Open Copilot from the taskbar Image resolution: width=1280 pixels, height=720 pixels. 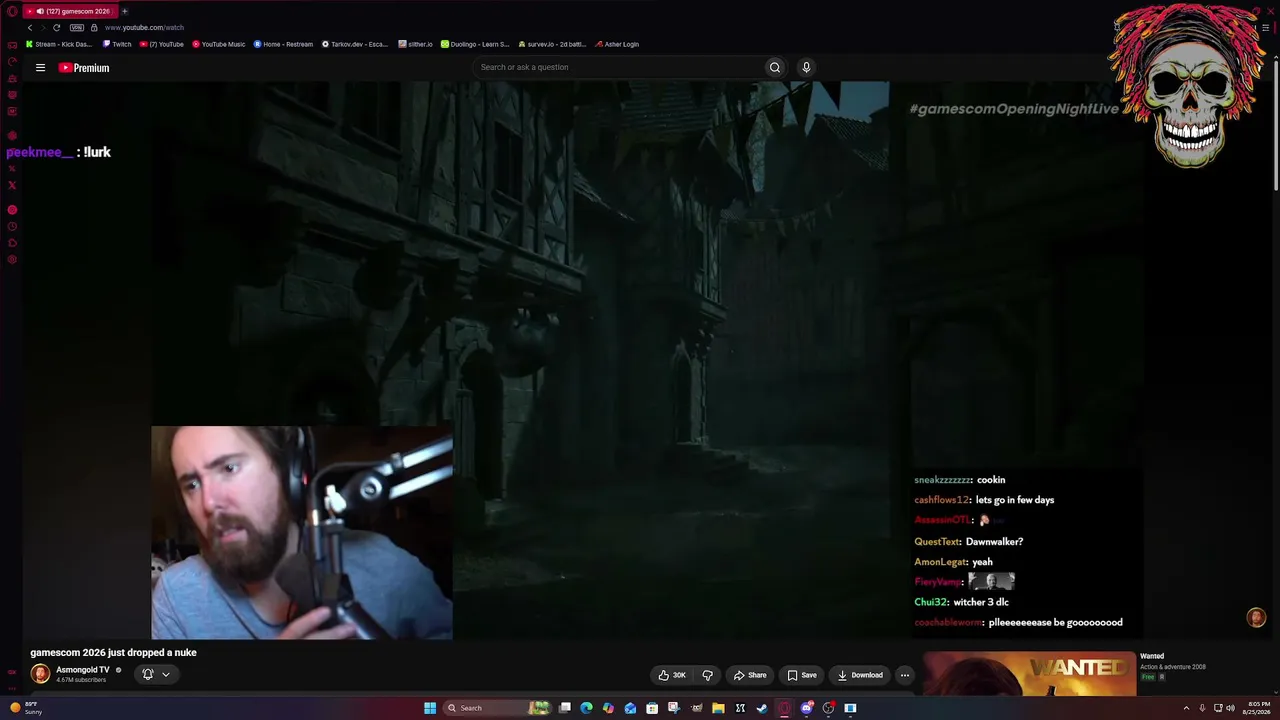[x=608, y=708]
